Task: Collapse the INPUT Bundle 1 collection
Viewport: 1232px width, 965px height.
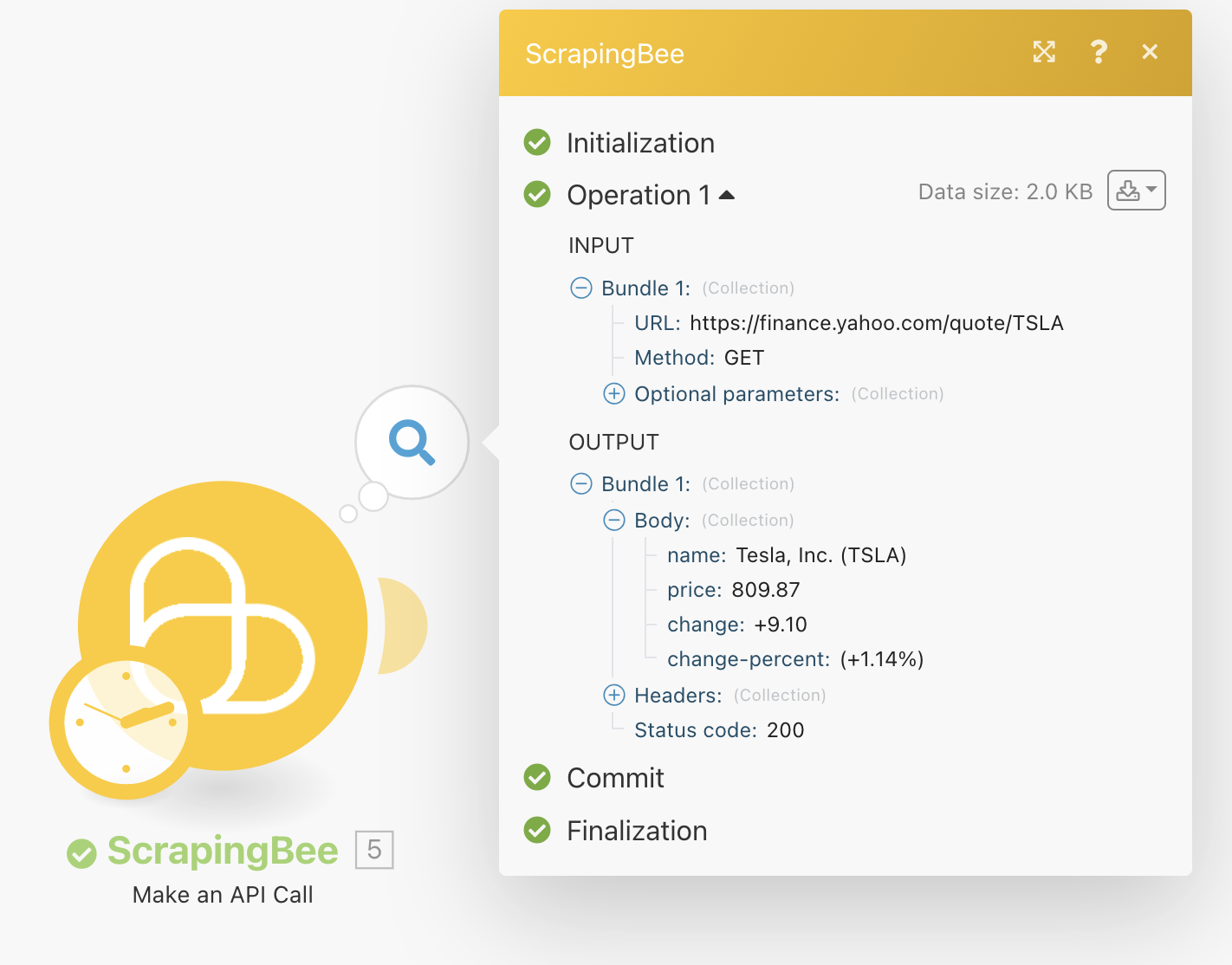Action: 581,288
